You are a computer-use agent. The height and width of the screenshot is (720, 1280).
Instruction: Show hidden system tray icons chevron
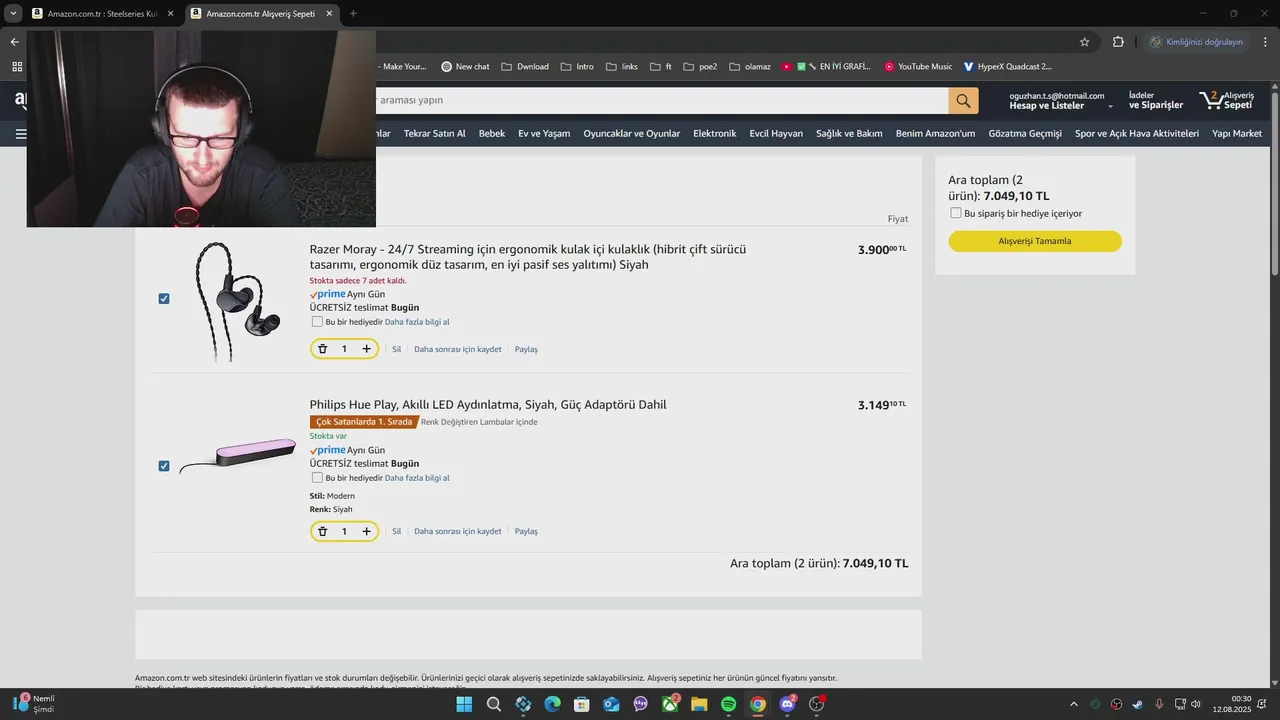(x=1074, y=704)
